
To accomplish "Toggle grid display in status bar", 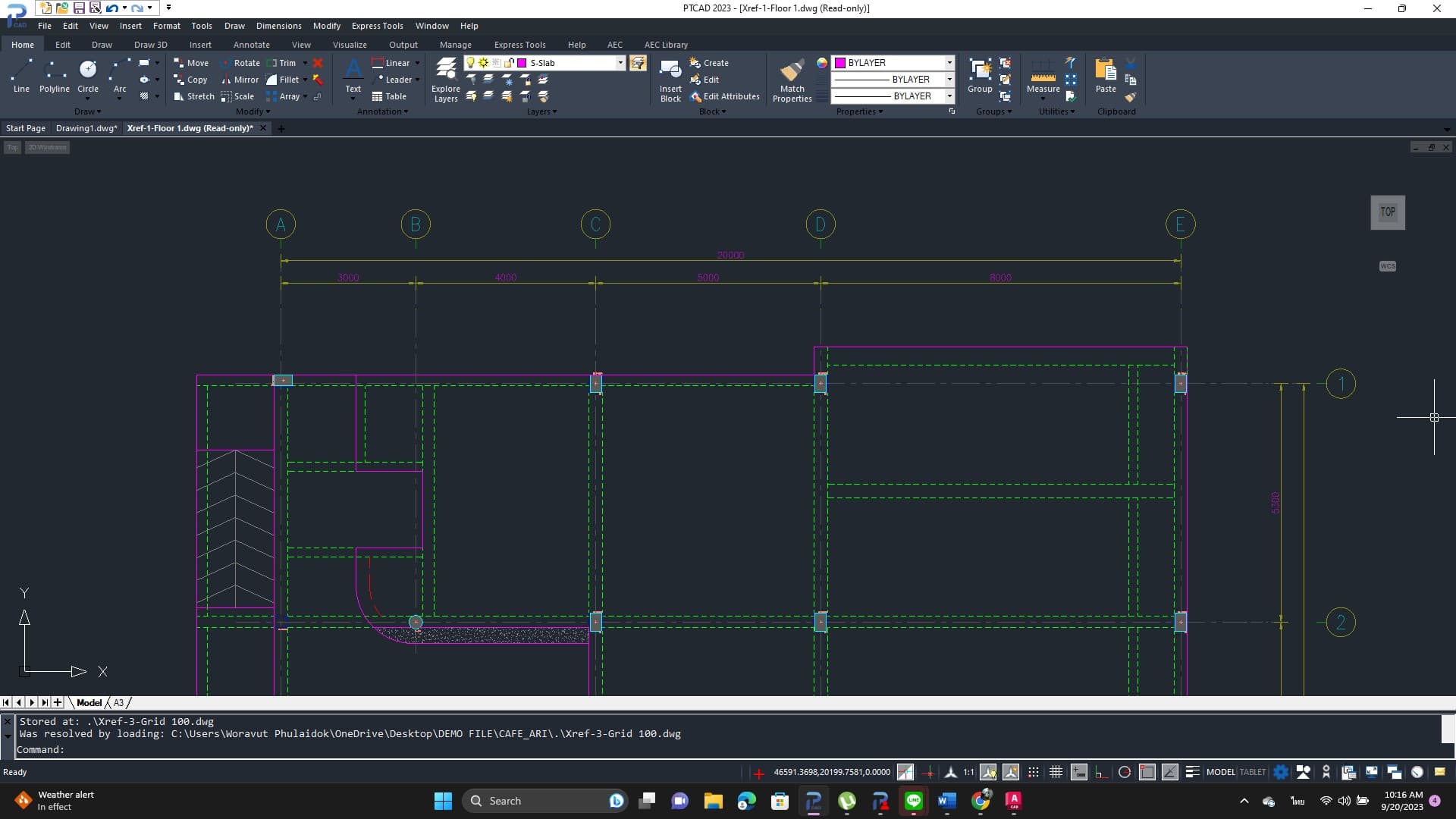I will click(x=1056, y=772).
